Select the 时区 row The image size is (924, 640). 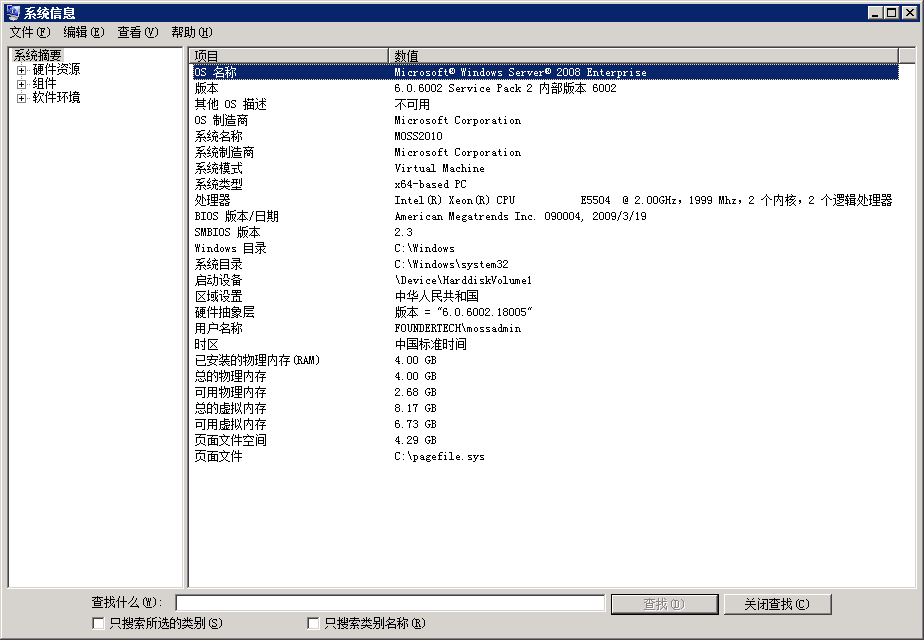point(545,344)
